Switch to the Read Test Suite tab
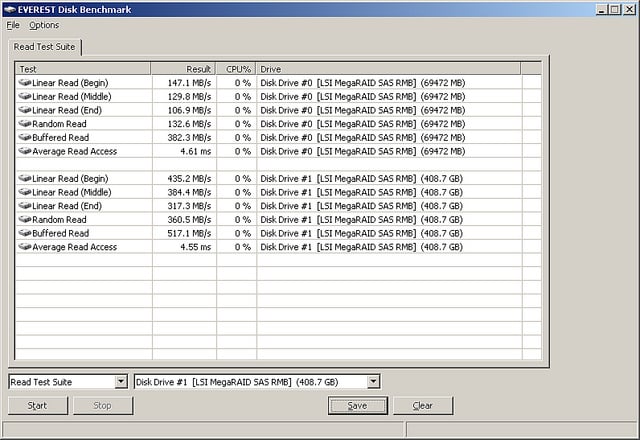 [x=46, y=47]
